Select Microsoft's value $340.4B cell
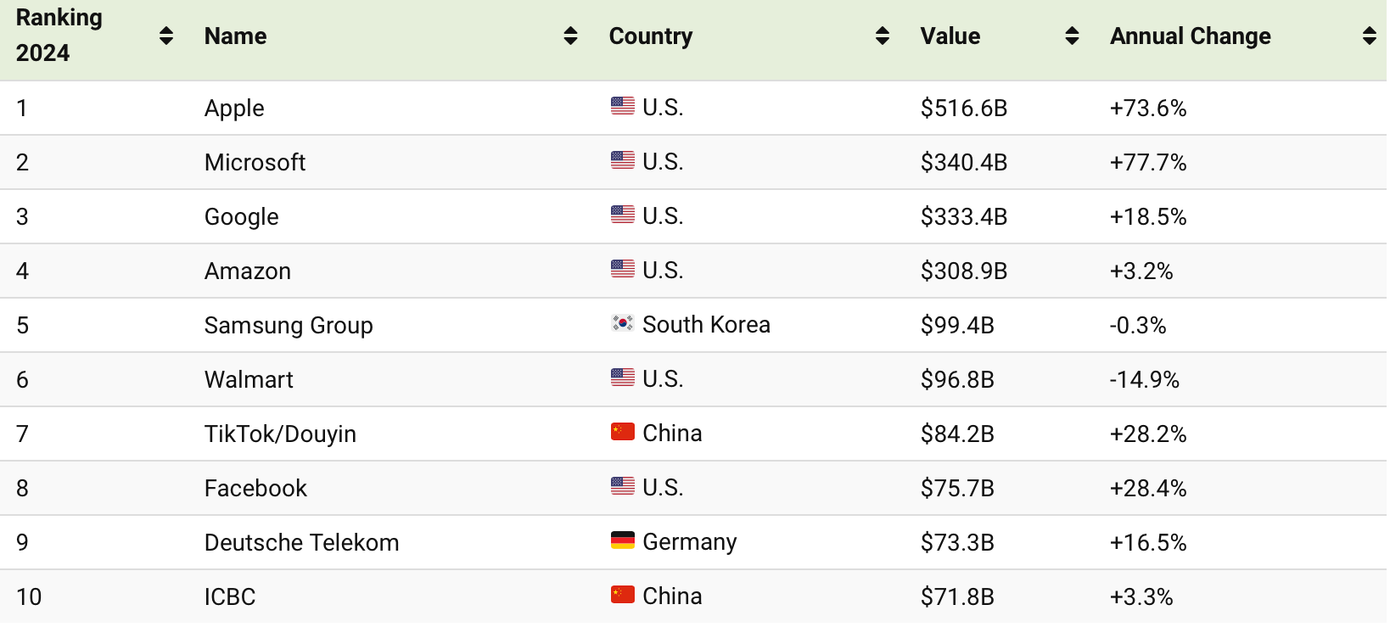 coord(963,162)
